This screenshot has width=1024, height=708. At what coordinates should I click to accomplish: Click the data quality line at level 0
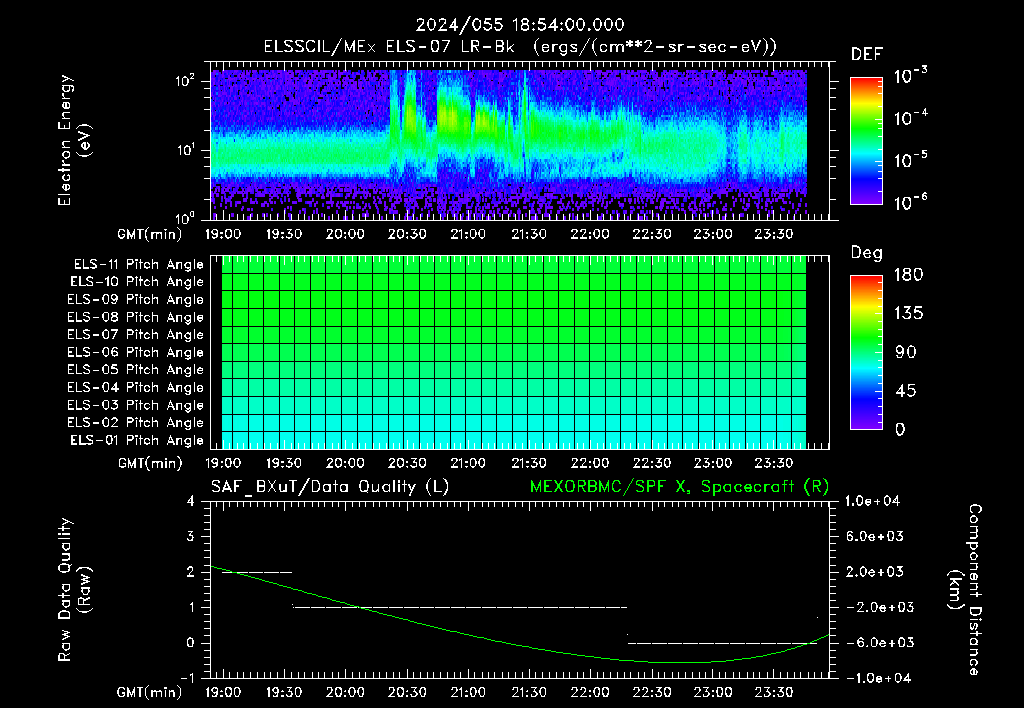point(722,643)
